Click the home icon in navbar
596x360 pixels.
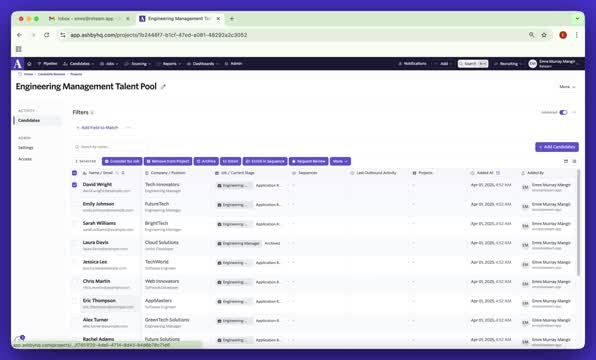tap(29, 64)
